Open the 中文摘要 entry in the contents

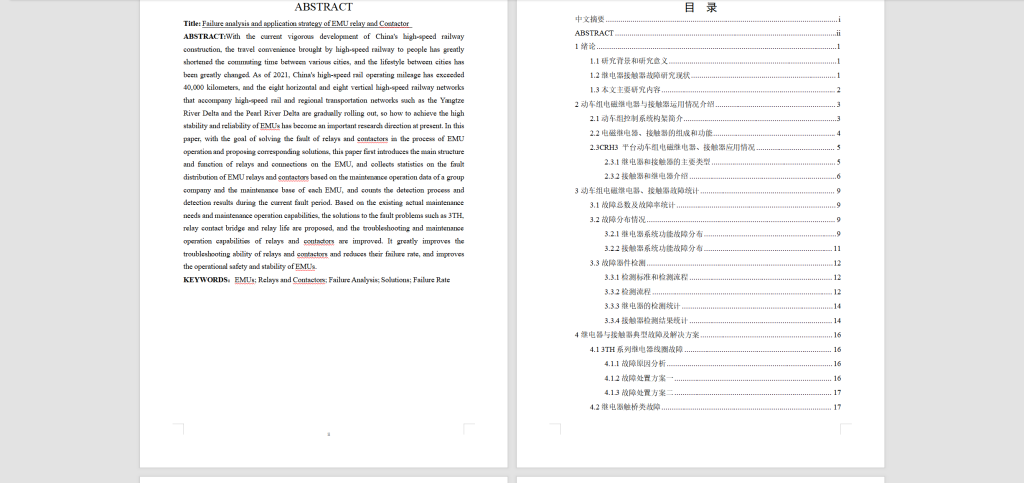coord(590,19)
